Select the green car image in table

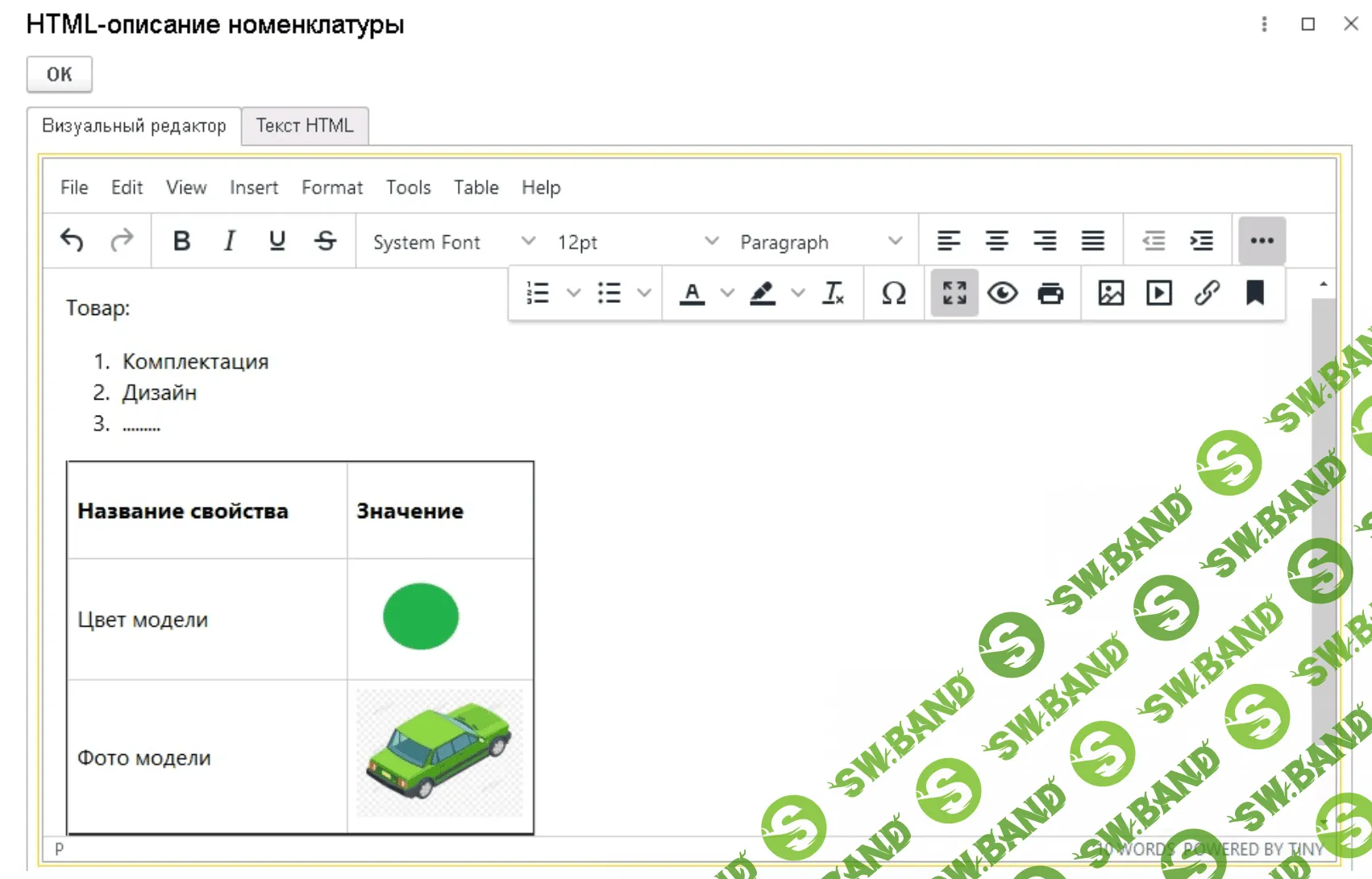(x=439, y=753)
